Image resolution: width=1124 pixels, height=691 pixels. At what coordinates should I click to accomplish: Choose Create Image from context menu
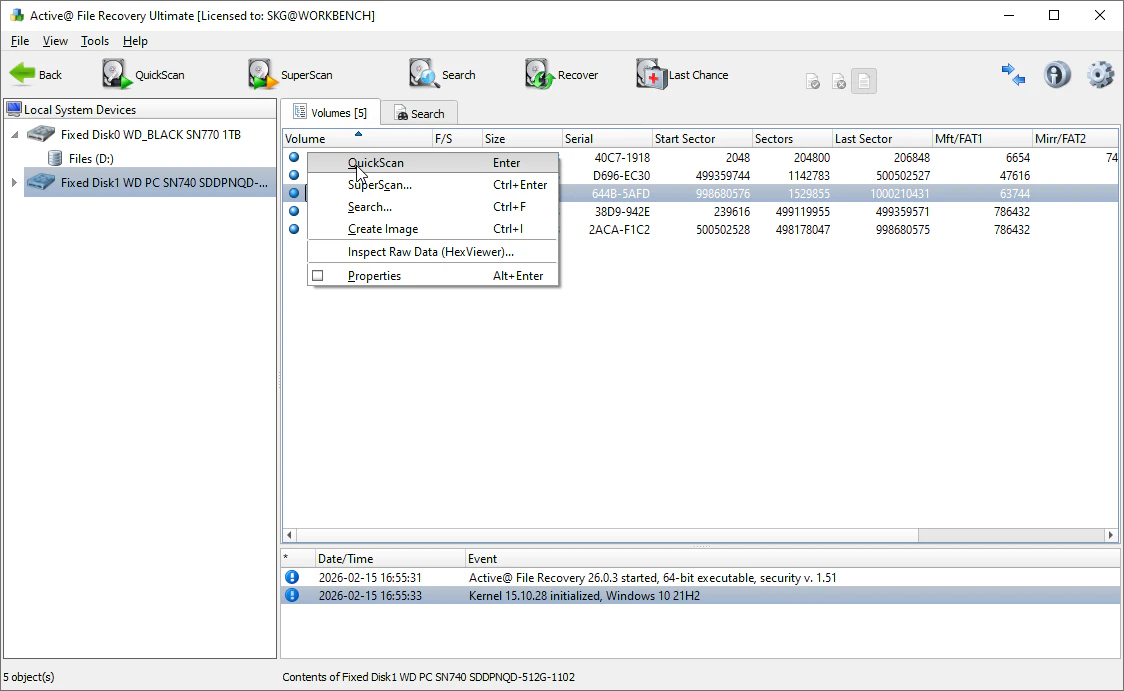point(383,229)
